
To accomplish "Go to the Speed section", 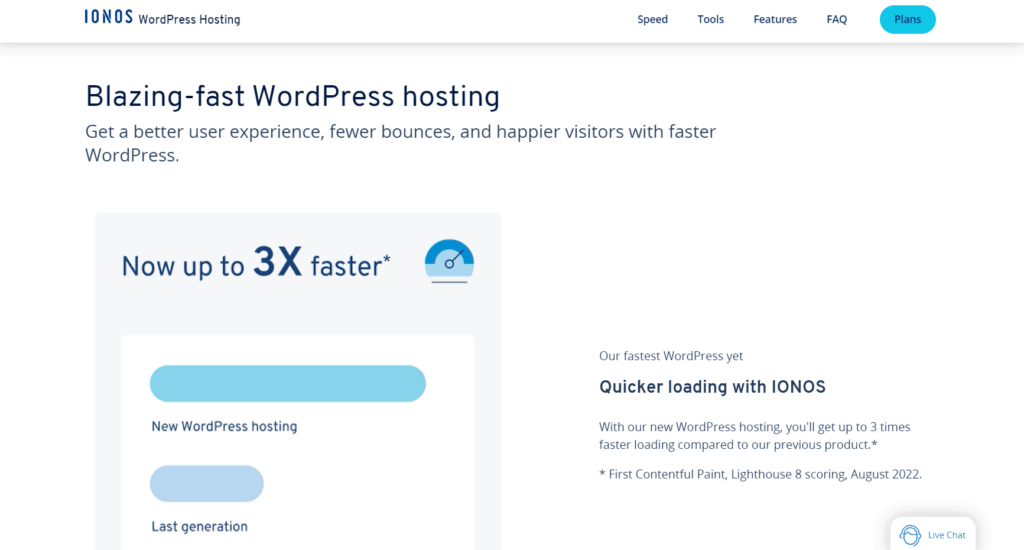I will click(652, 20).
